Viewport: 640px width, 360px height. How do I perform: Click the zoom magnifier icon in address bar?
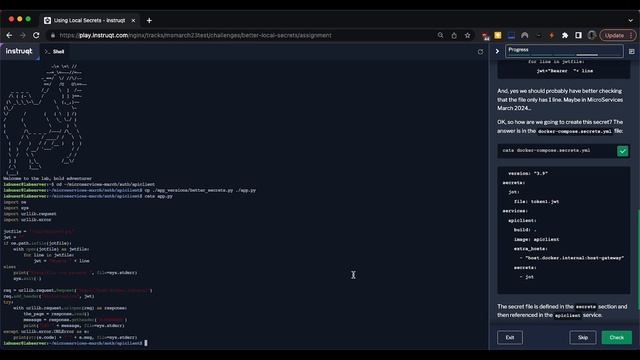(x=440, y=36)
